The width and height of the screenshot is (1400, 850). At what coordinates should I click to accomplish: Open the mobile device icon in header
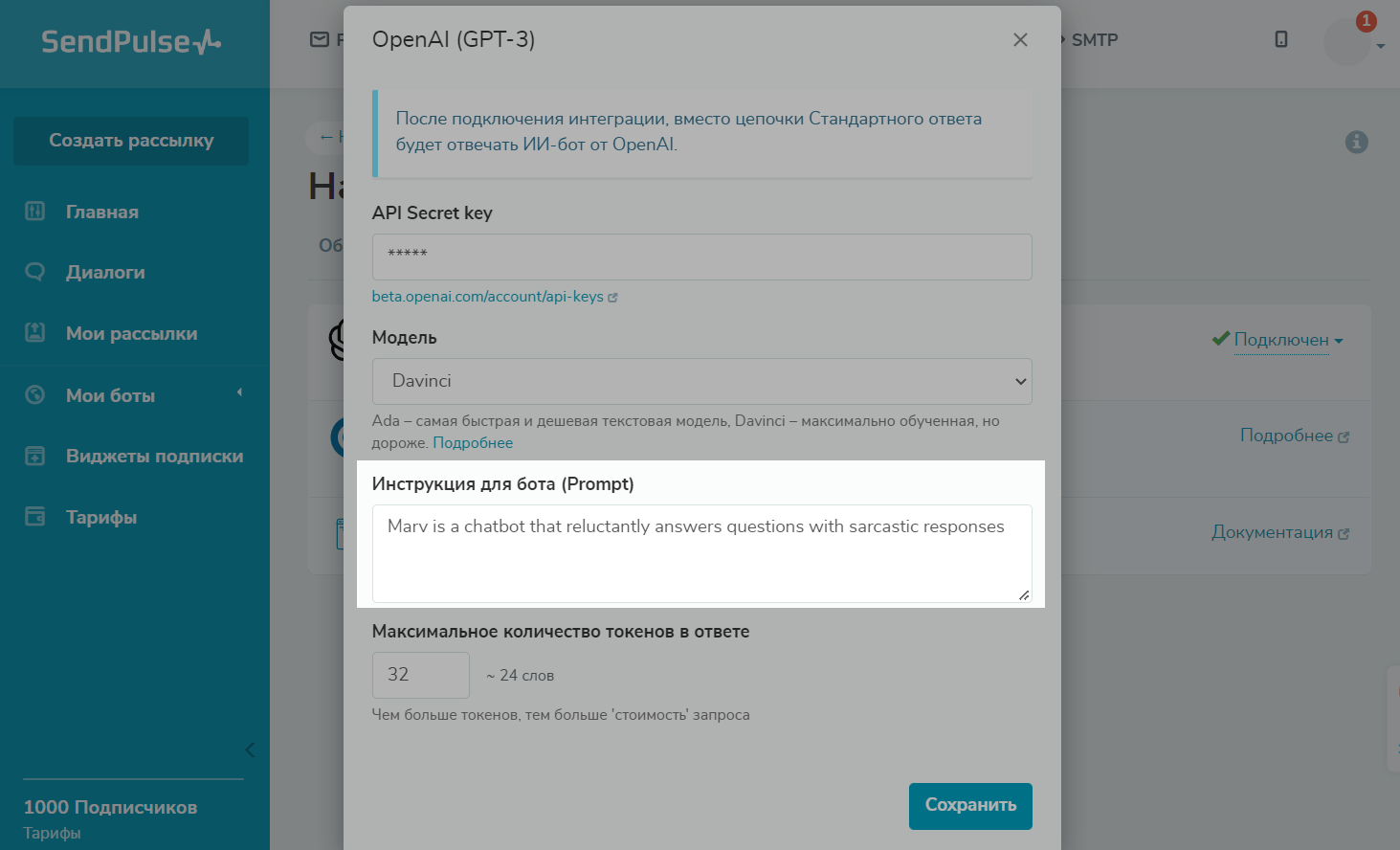point(1281,39)
